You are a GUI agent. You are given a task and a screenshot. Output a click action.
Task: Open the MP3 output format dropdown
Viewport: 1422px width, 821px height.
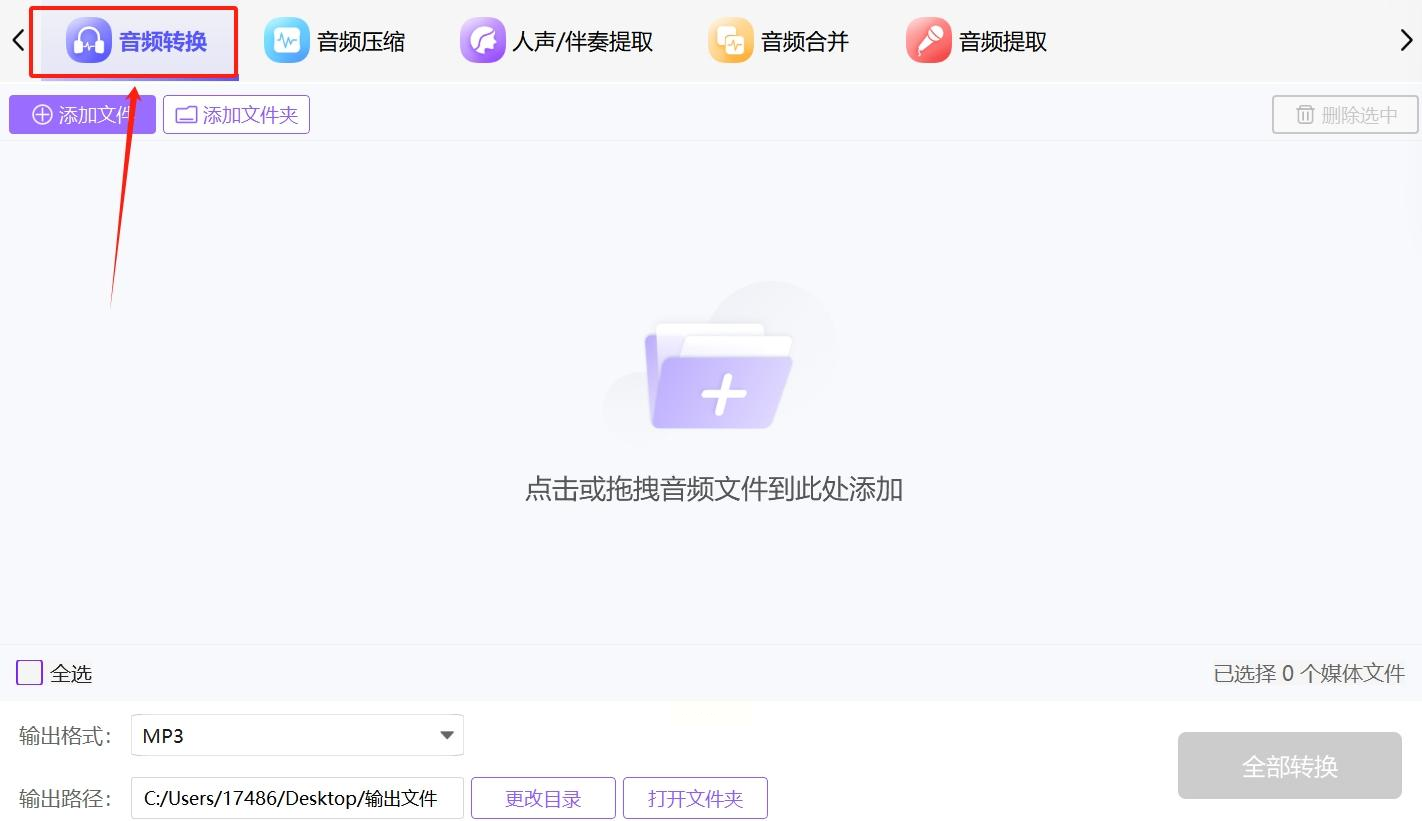click(x=297, y=735)
